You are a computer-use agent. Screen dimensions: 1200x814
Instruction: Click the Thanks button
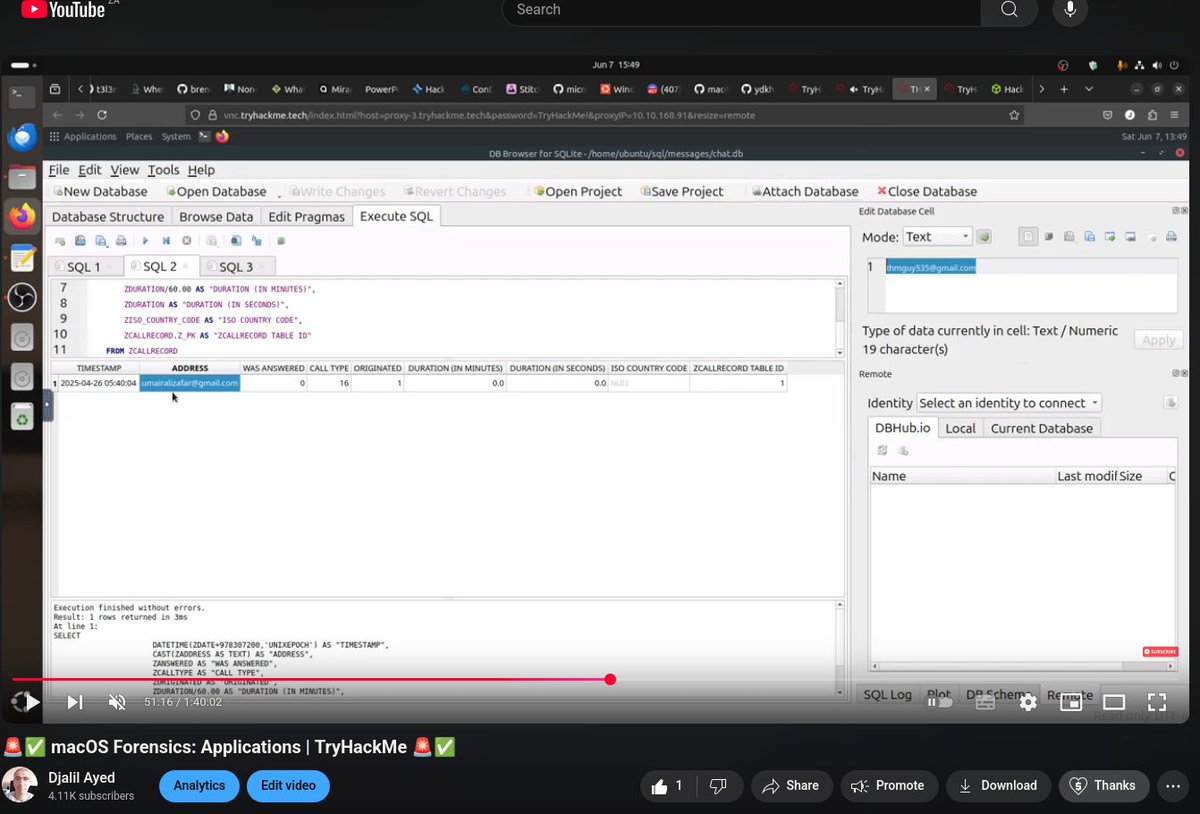point(1103,786)
